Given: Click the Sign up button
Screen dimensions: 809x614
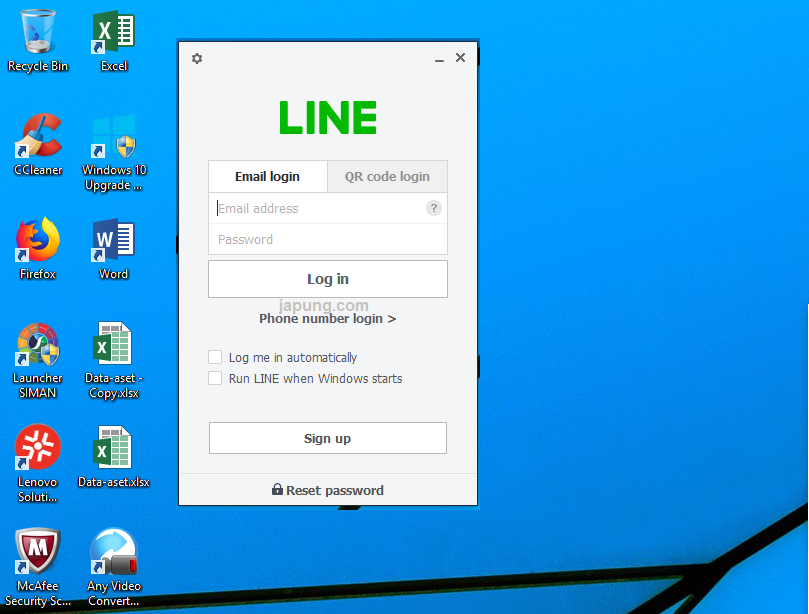Looking at the screenshot, I should pos(328,438).
